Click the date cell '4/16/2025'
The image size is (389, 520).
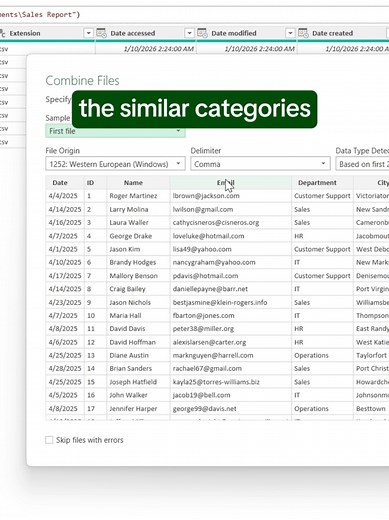pyautogui.click(x=65, y=223)
